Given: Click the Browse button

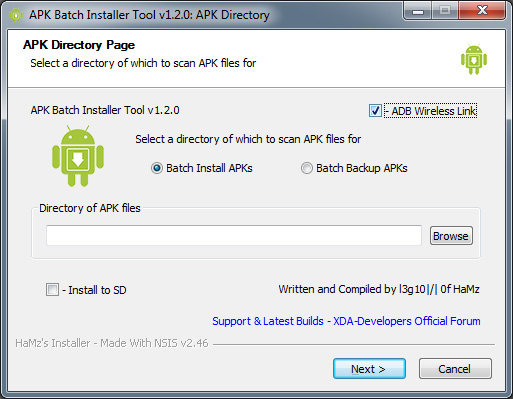Looking at the screenshot, I should (x=451, y=236).
